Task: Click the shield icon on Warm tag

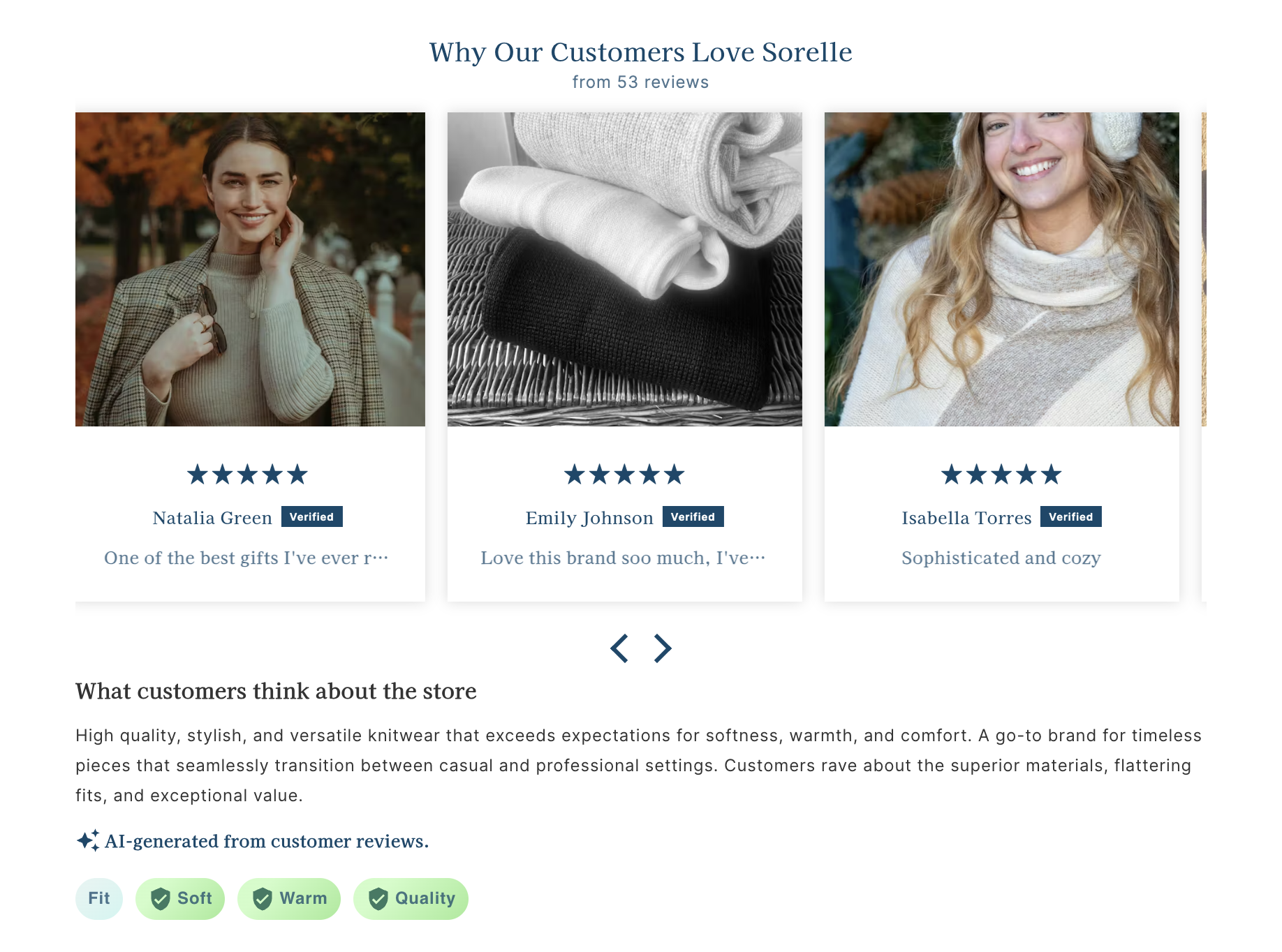Action: tap(263, 899)
